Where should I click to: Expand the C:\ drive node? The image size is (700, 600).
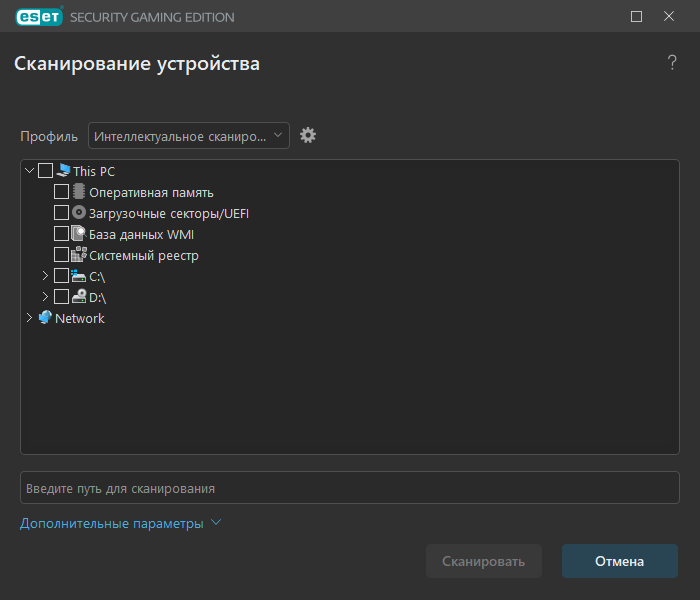click(x=45, y=275)
